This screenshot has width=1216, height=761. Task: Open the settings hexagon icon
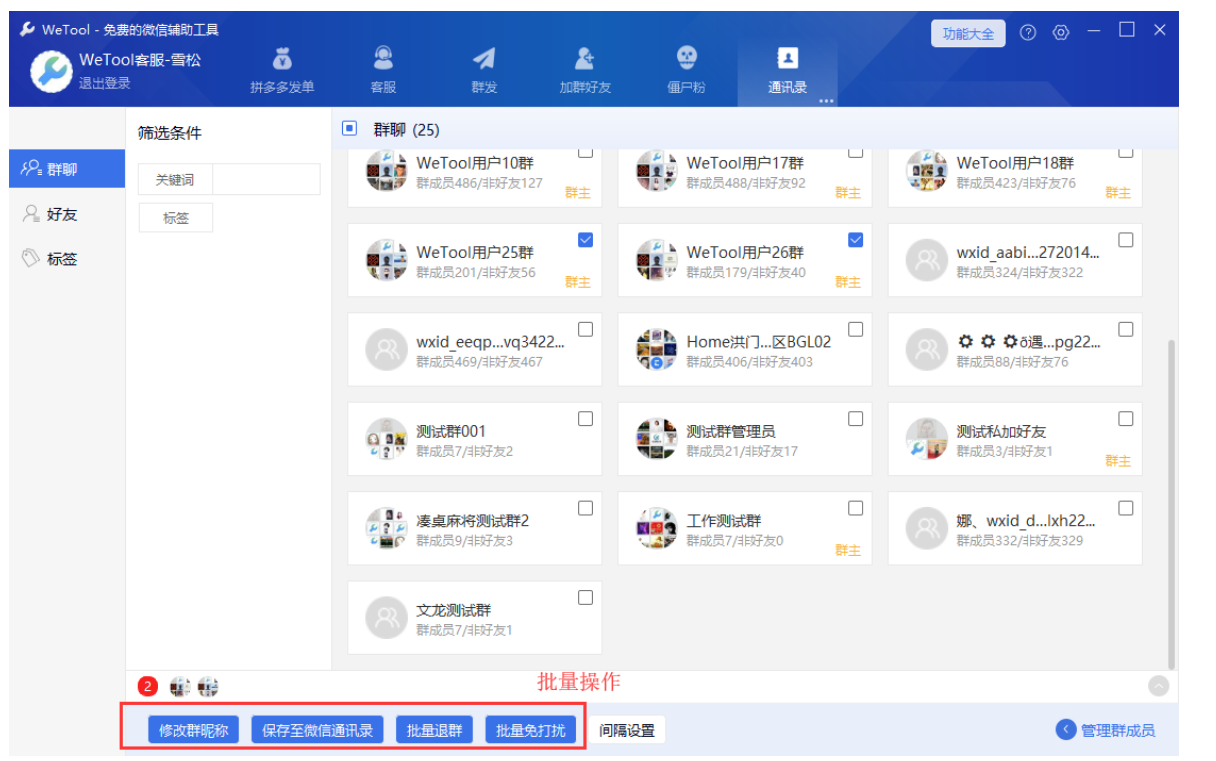(1061, 33)
